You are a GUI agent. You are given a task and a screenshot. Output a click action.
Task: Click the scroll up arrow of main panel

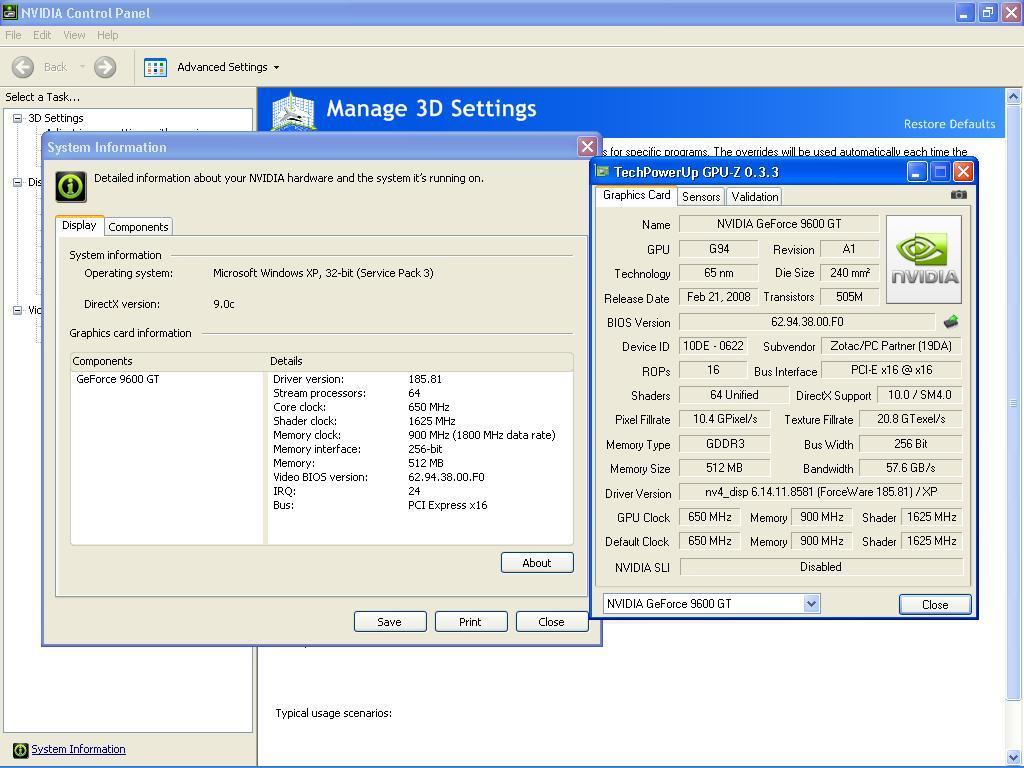(x=1013, y=97)
